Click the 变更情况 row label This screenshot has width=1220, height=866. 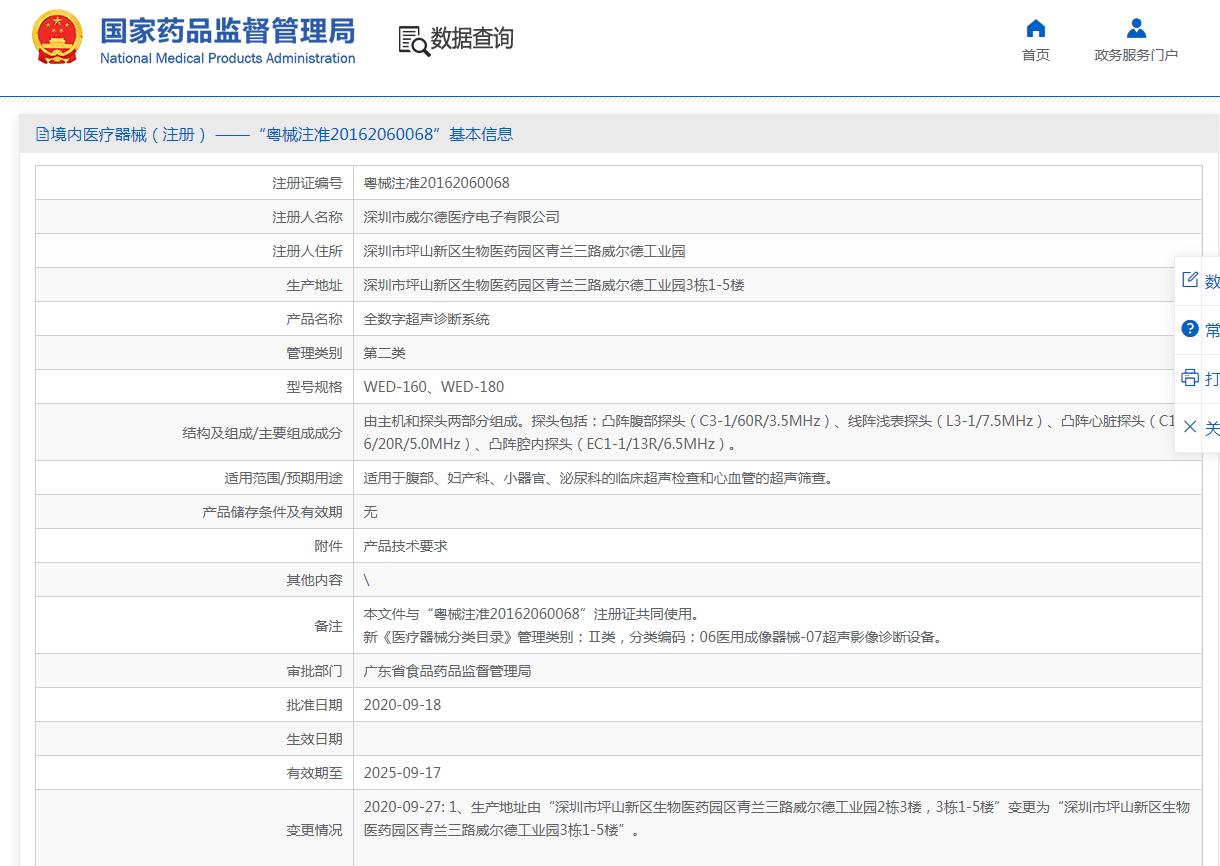click(x=314, y=830)
